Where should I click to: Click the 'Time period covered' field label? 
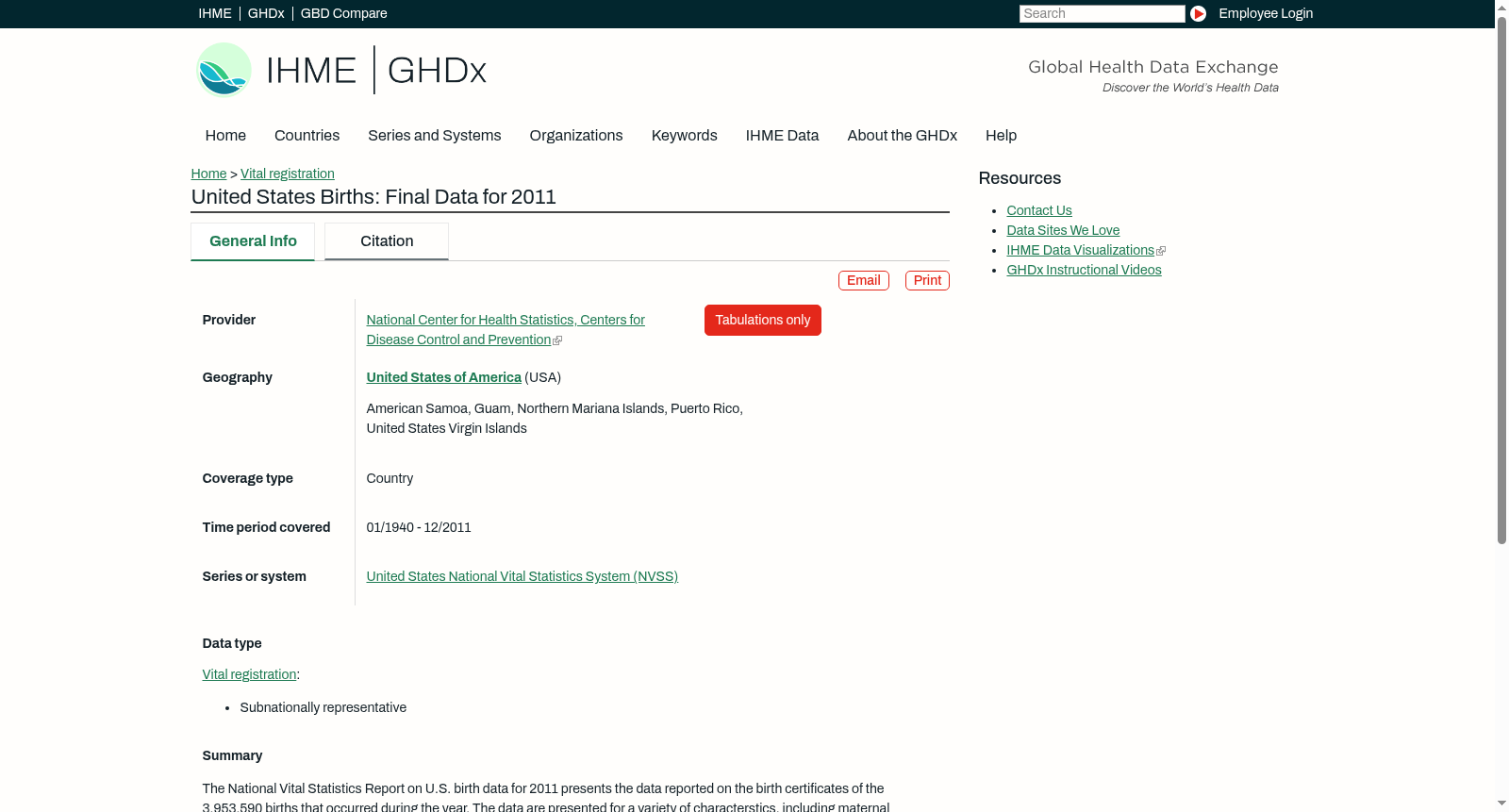click(267, 527)
